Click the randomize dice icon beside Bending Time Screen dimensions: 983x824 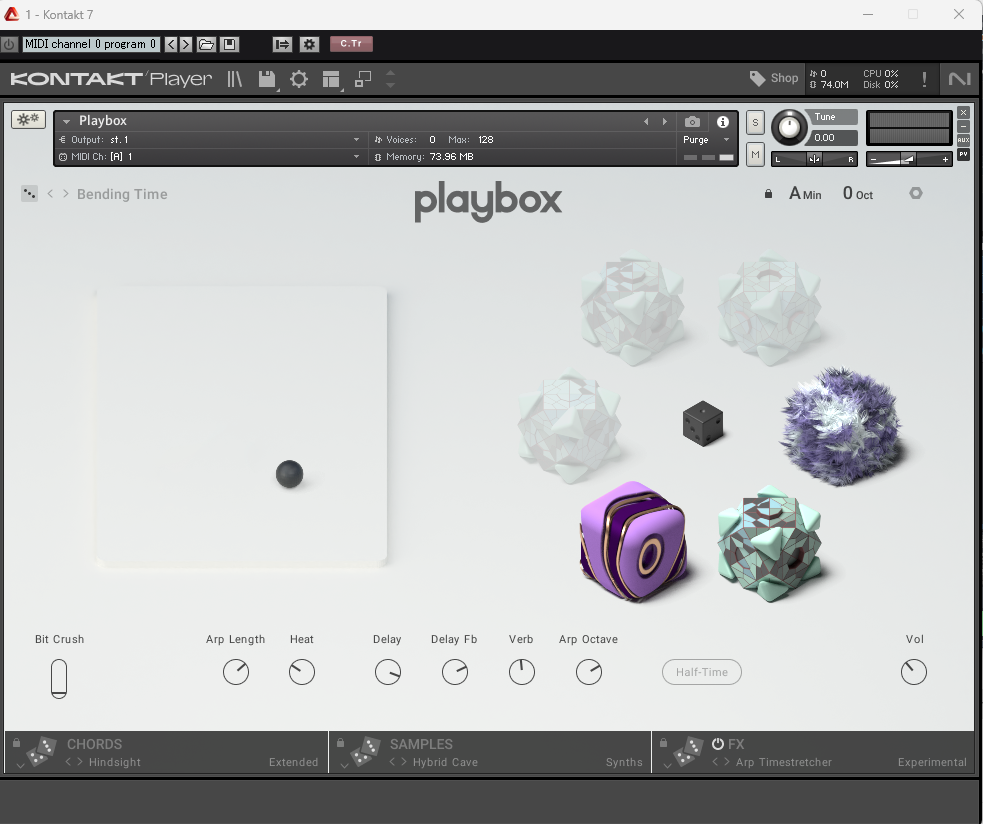click(29, 194)
